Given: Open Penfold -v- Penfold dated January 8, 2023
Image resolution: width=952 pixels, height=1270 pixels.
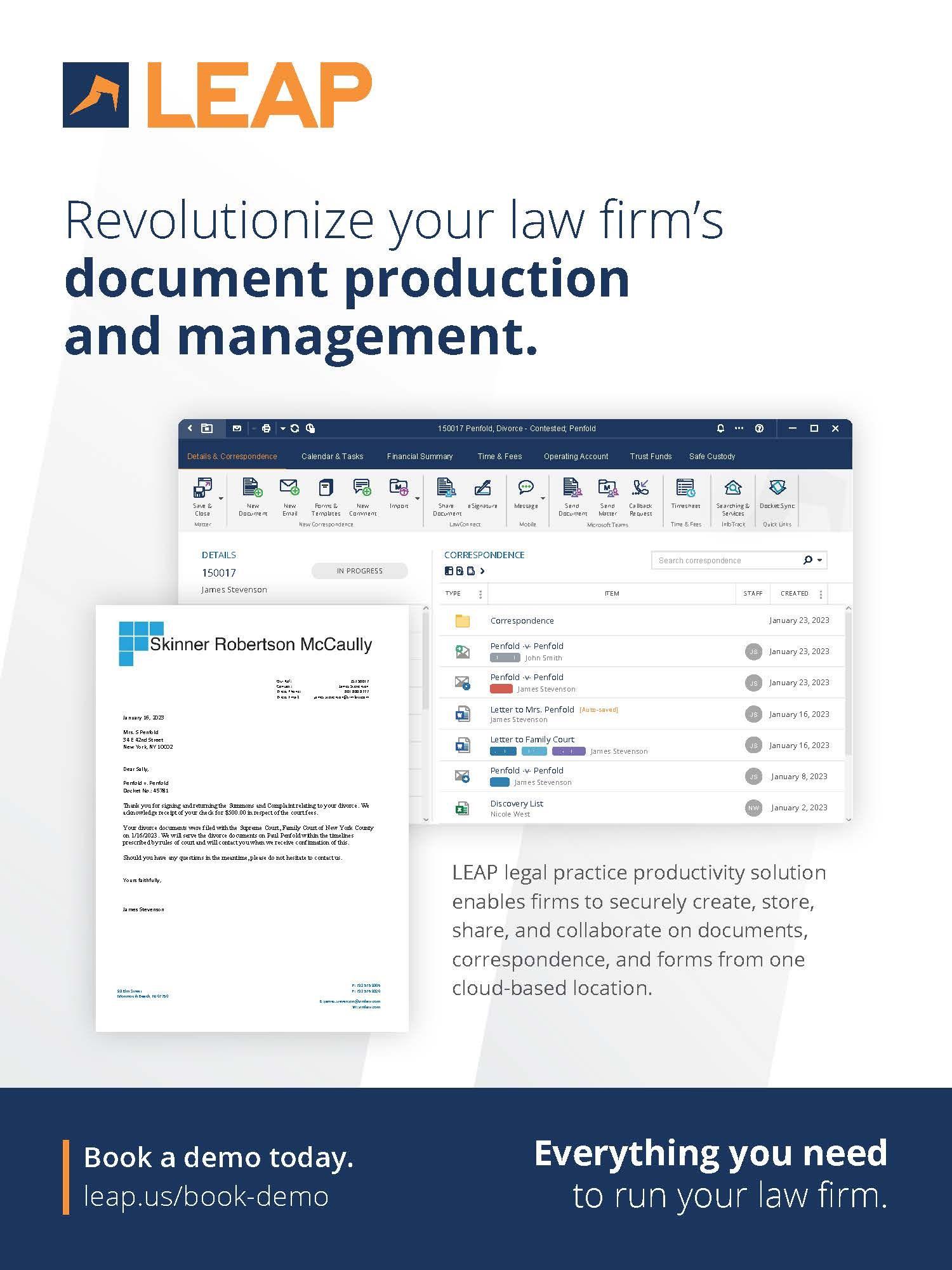Looking at the screenshot, I should (x=527, y=770).
